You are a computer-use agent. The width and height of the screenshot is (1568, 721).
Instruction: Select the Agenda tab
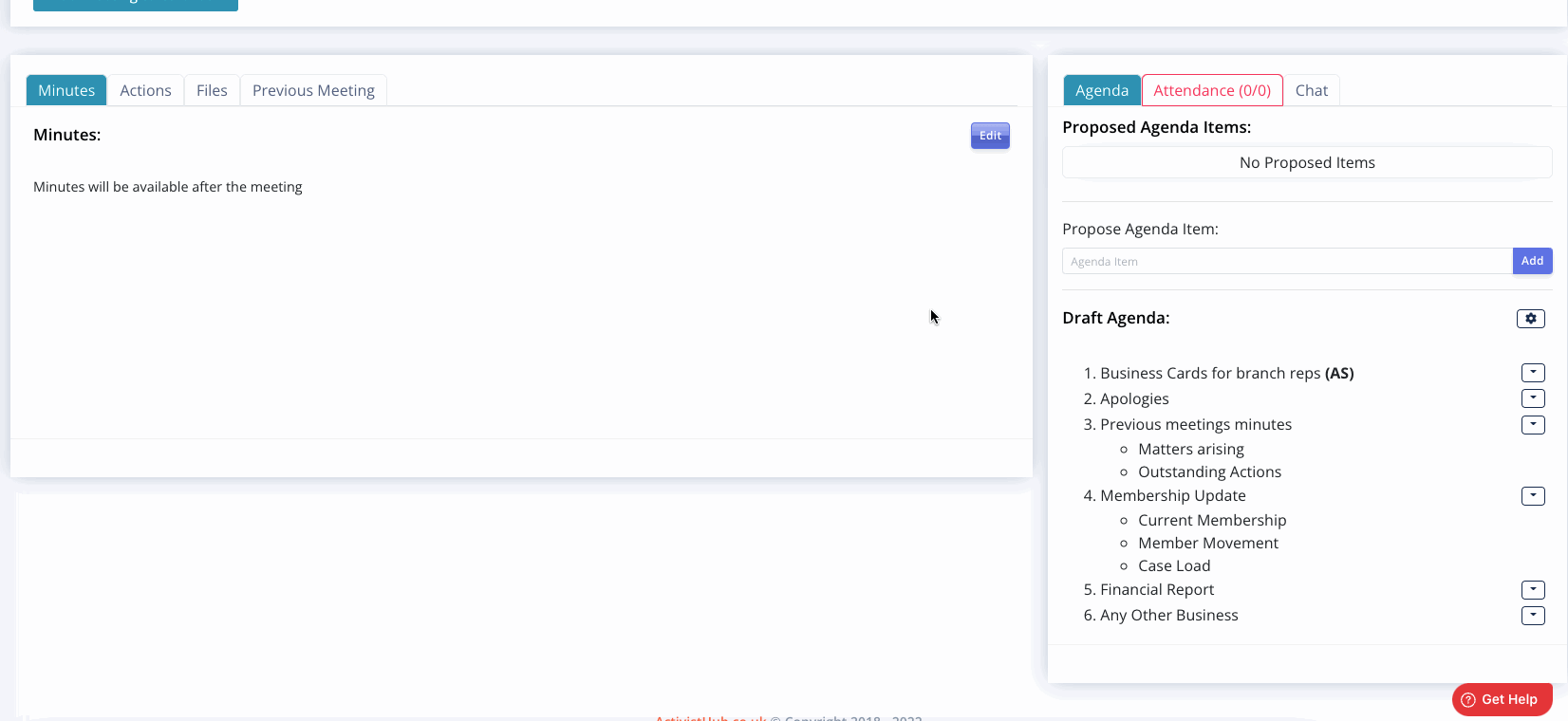point(1101,90)
